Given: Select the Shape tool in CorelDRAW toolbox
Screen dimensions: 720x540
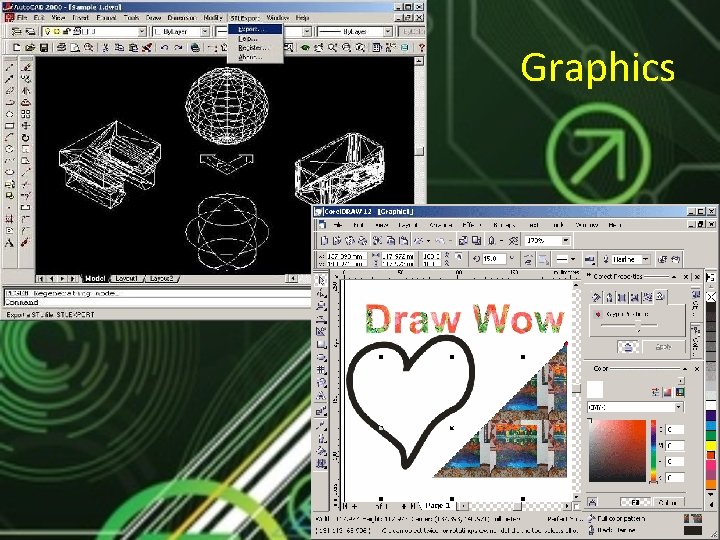Looking at the screenshot, I should (321, 292).
